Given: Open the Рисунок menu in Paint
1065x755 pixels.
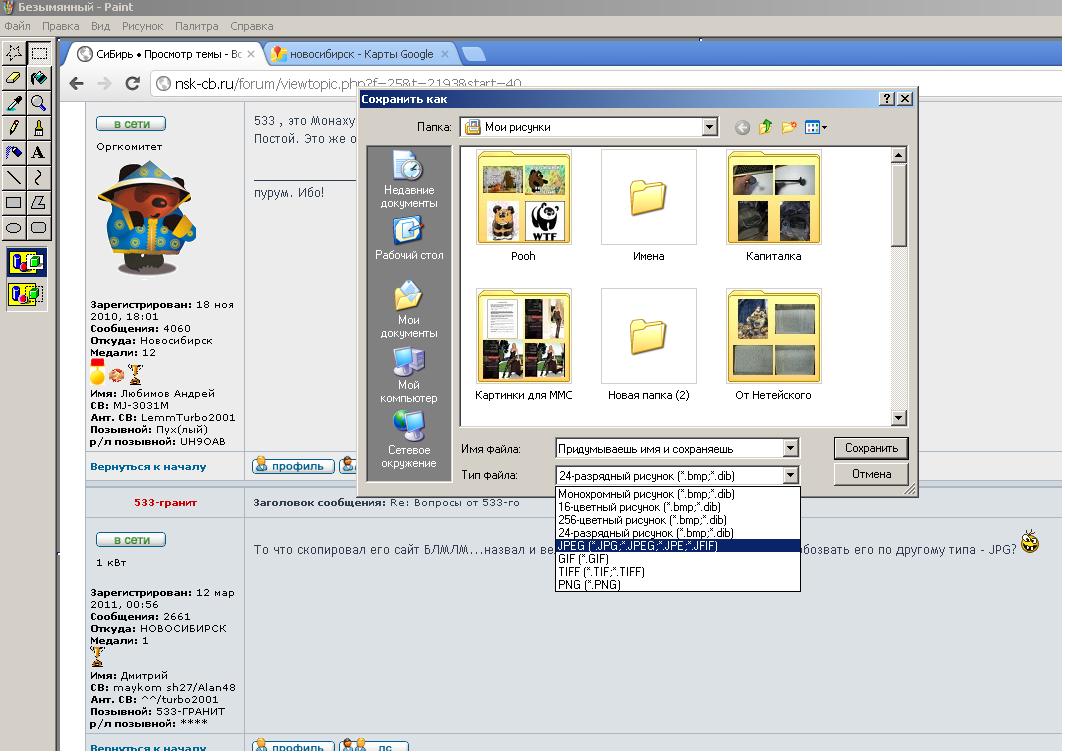Looking at the screenshot, I should (x=142, y=26).
